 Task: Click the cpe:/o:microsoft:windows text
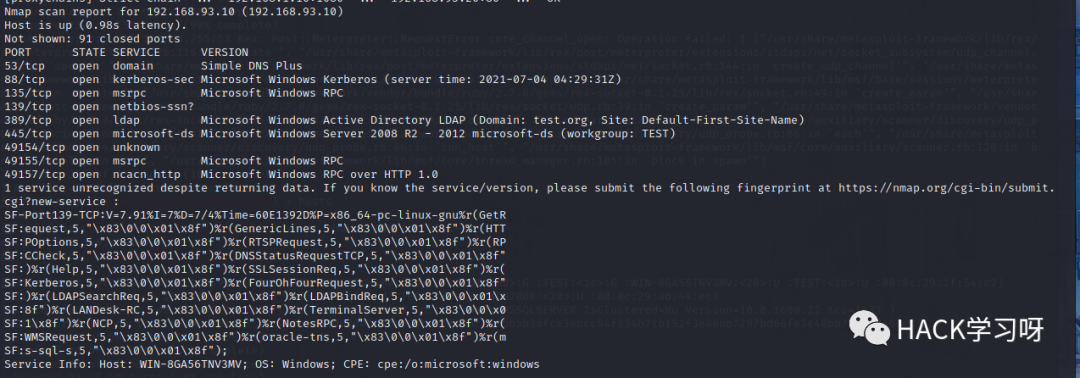tap(461, 364)
